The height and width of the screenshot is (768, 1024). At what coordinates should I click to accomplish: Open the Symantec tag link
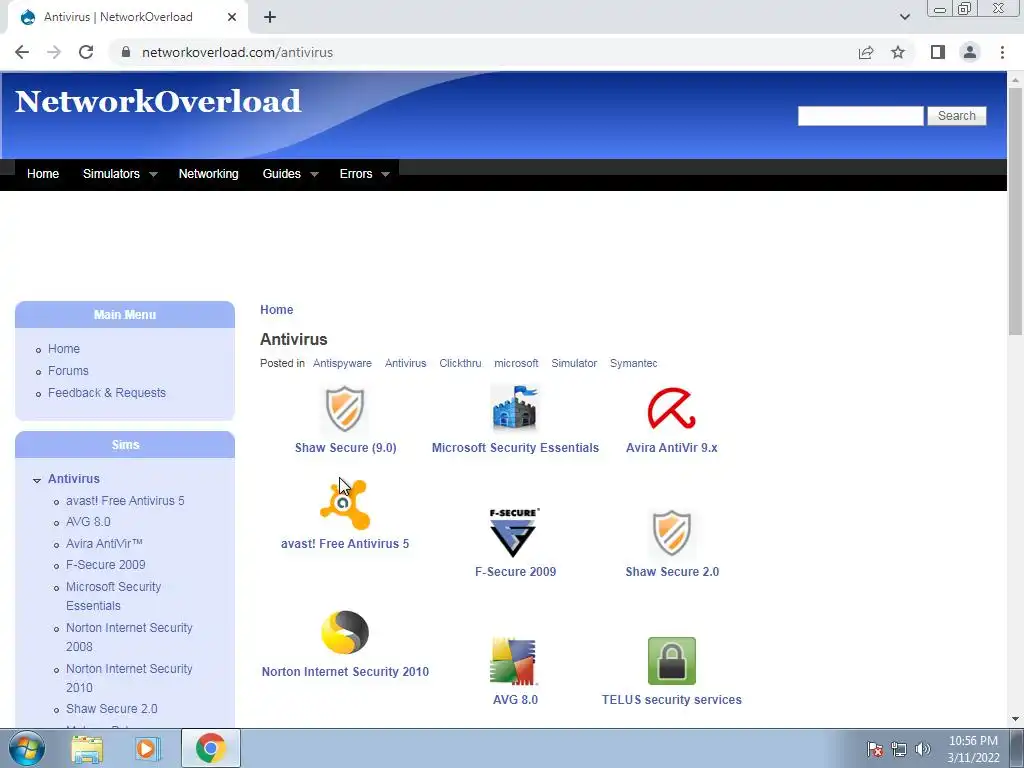pyautogui.click(x=633, y=363)
